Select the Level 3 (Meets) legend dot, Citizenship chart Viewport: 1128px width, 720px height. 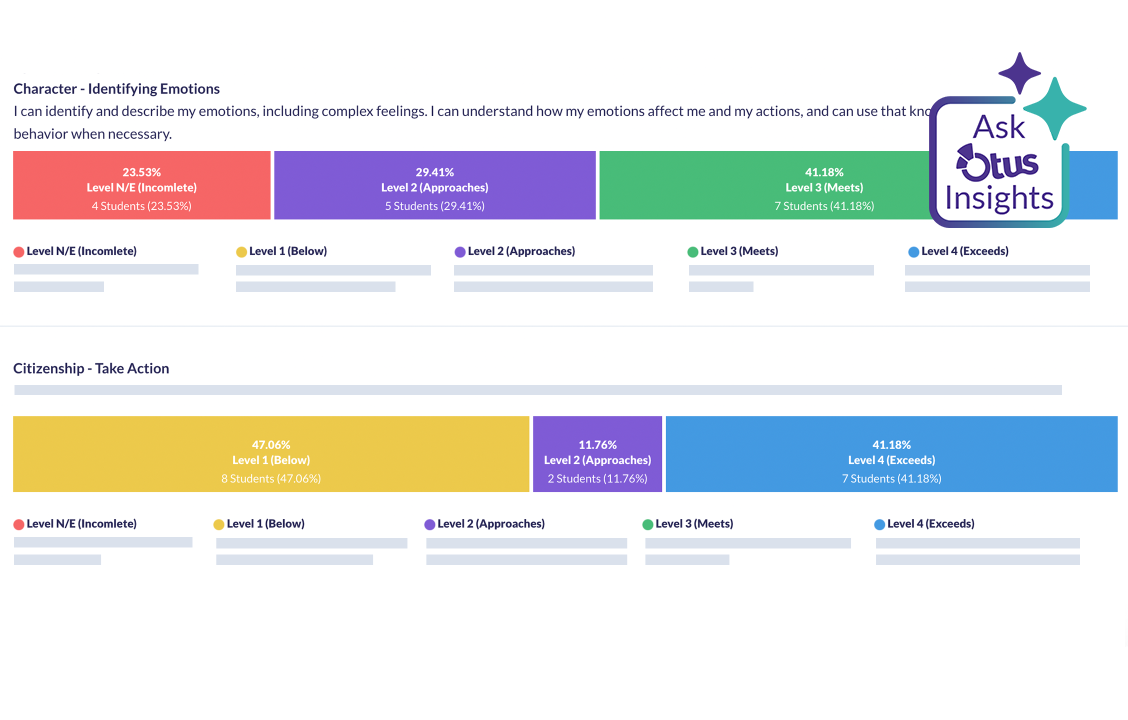tap(648, 523)
